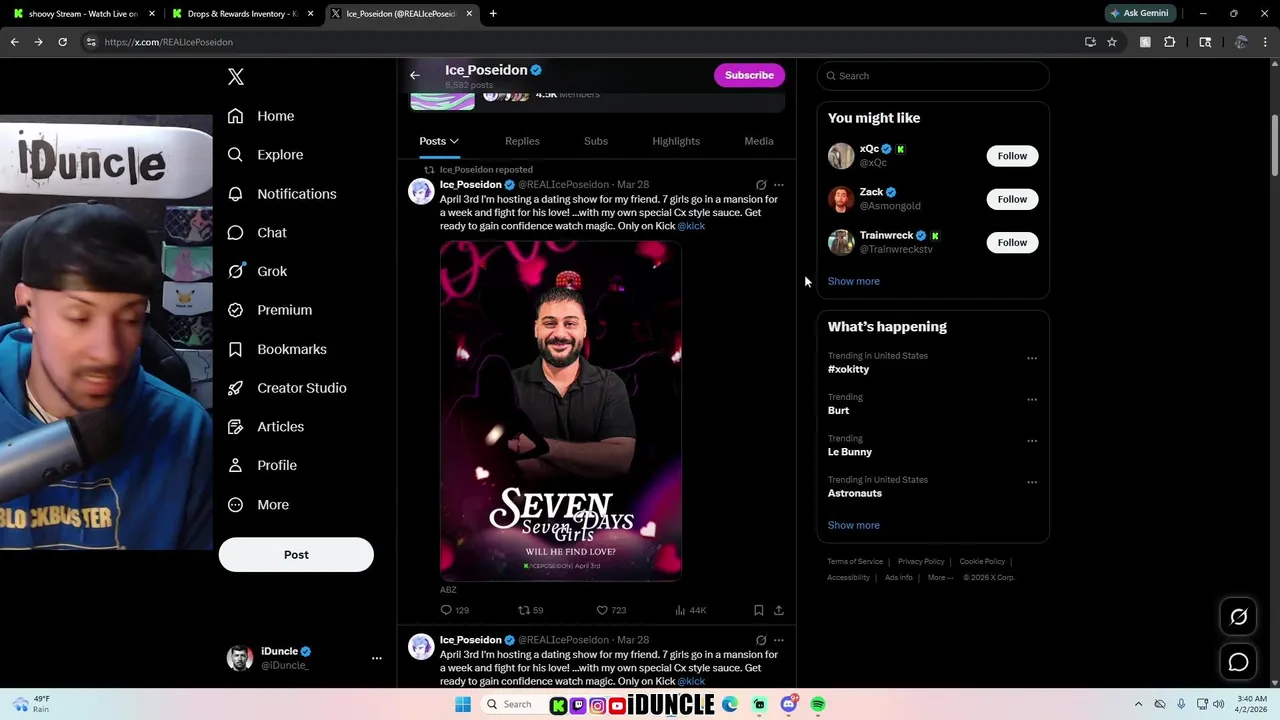Image resolution: width=1280 pixels, height=720 pixels.
Task: Open the browser extensions puzzle icon
Action: [x=1169, y=42]
